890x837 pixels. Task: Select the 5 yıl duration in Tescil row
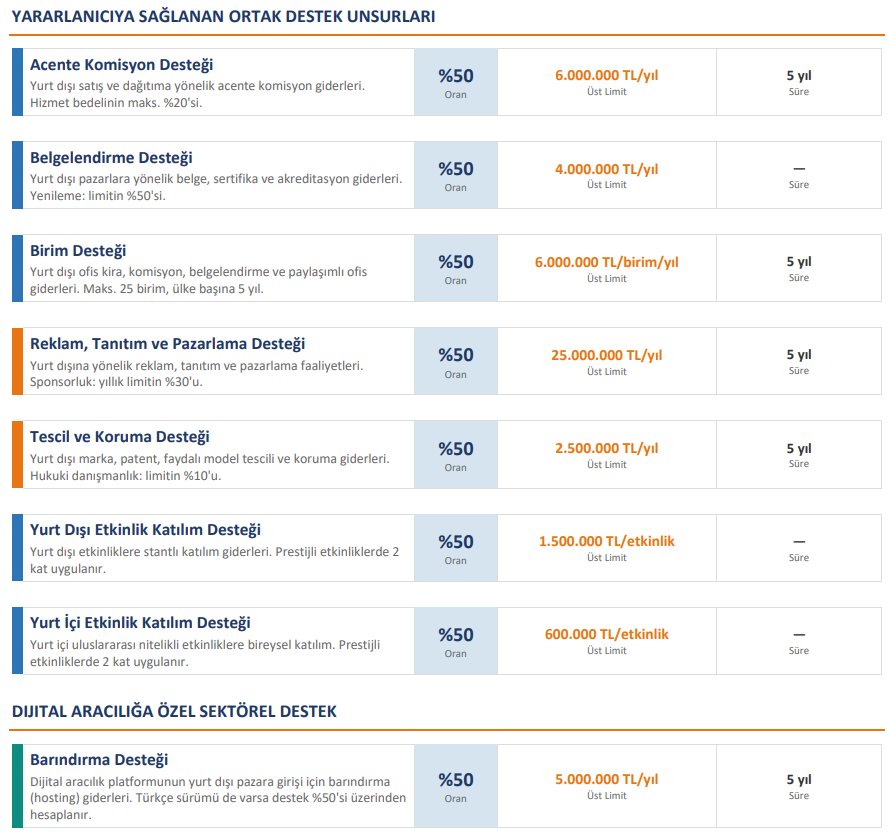(x=798, y=448)
